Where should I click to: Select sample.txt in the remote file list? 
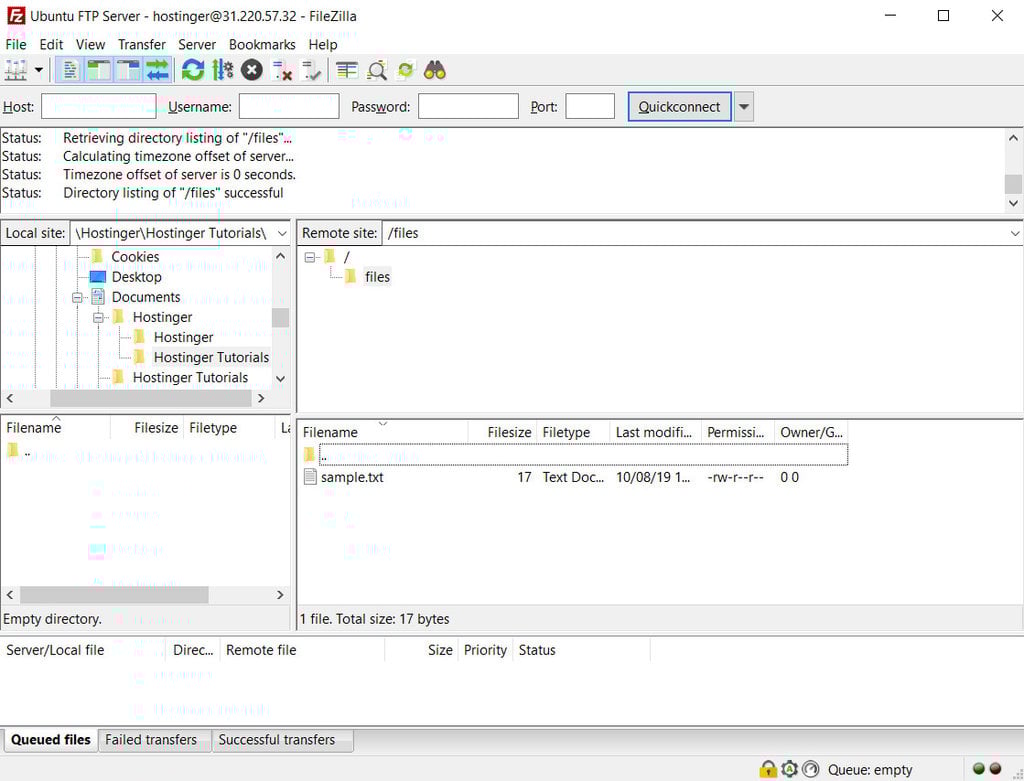click(x=351, y=477)
